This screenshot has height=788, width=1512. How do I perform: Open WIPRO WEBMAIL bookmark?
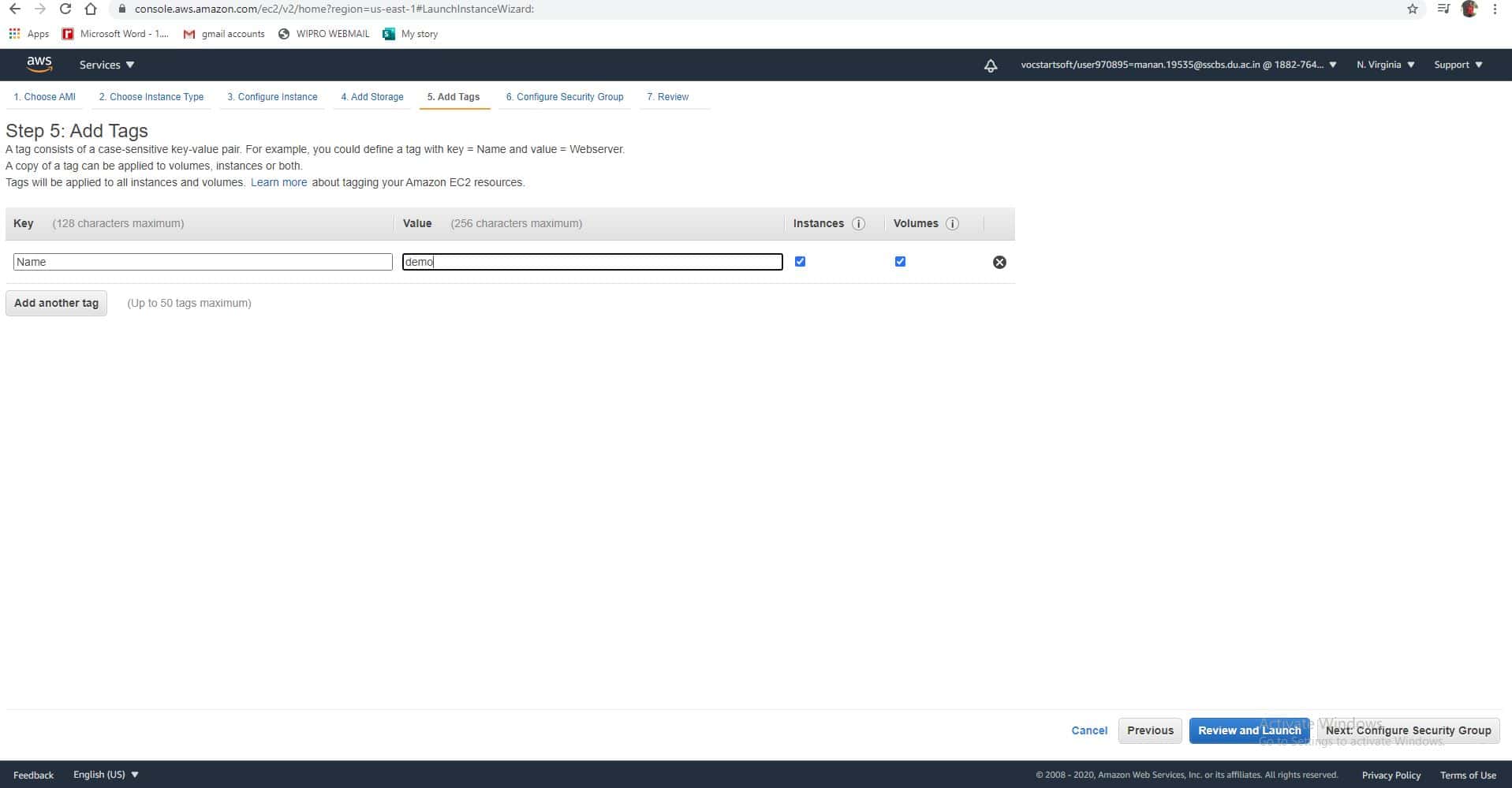[x=324, y=34]
